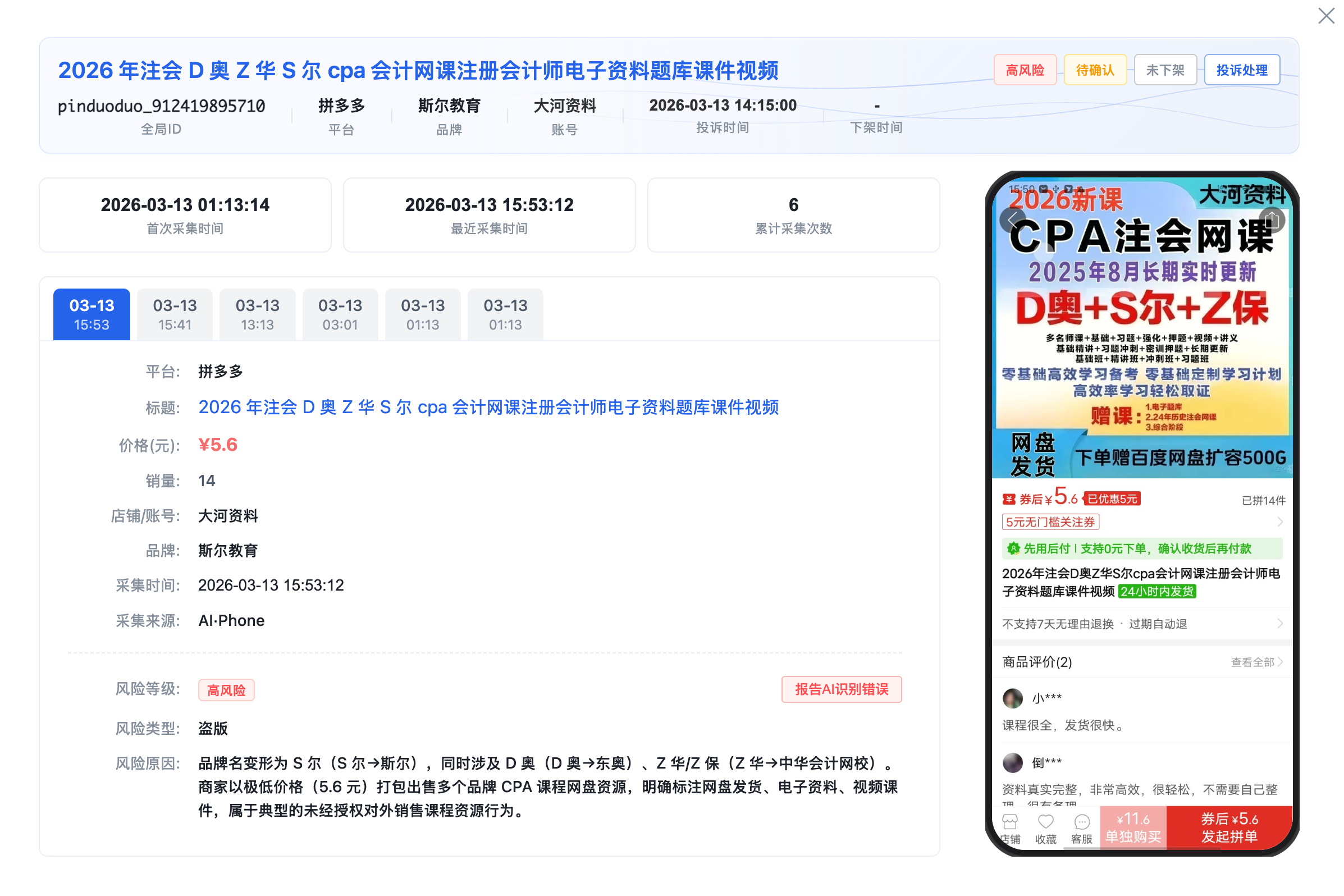Switch to the 03-13 15:41 snapshot tab
Viewport: 1344px width, 896px height.
[174, 314]
